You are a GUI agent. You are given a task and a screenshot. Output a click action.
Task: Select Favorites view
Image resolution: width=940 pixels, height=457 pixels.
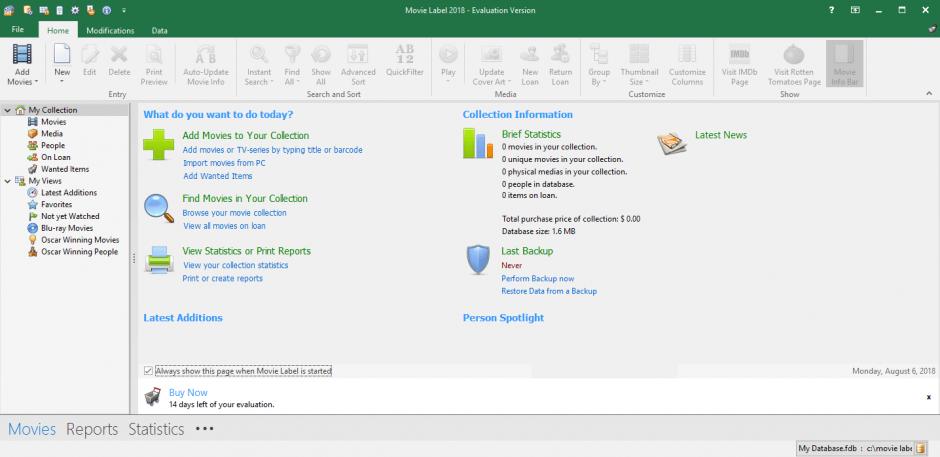tap(56, 205)
